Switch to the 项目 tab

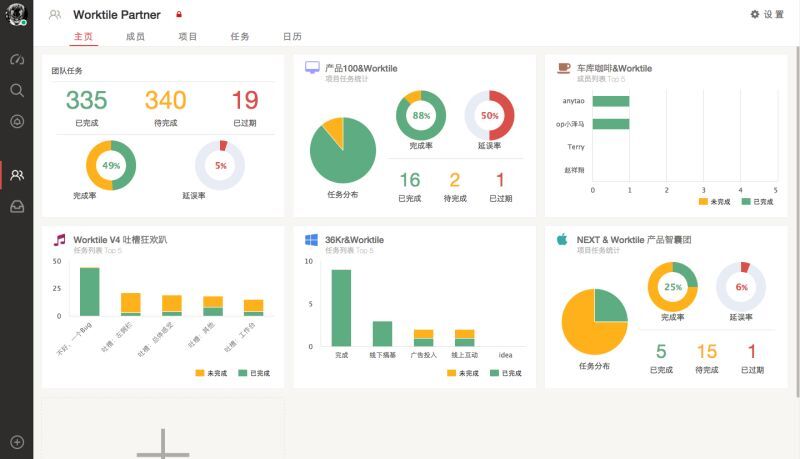click(187, 37)
